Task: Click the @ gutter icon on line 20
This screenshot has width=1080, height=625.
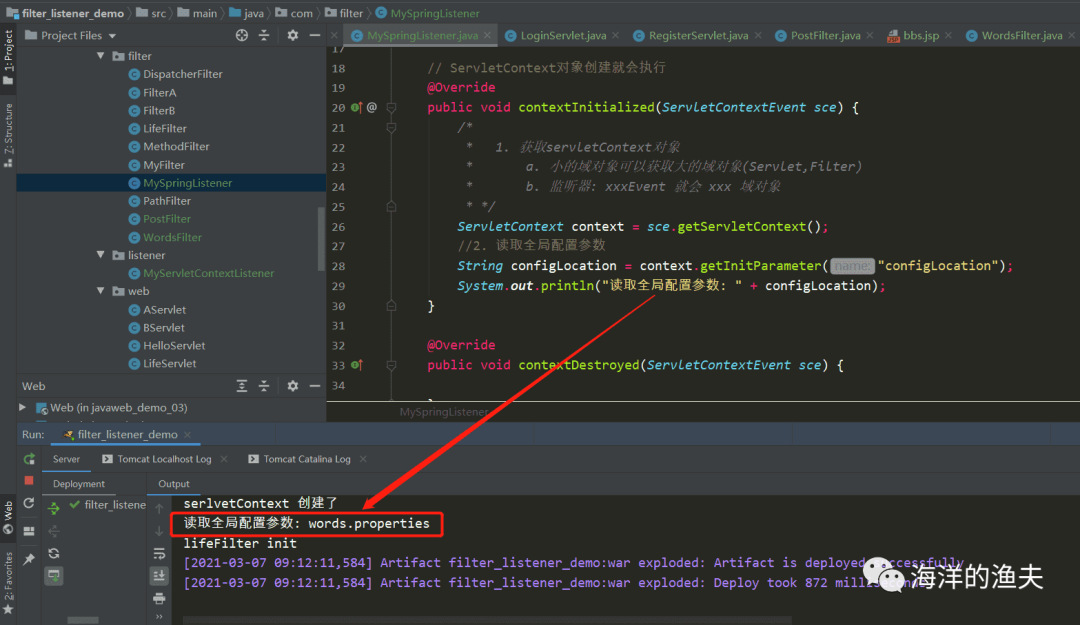Action: pyautogui.click(x=372, y=107)
